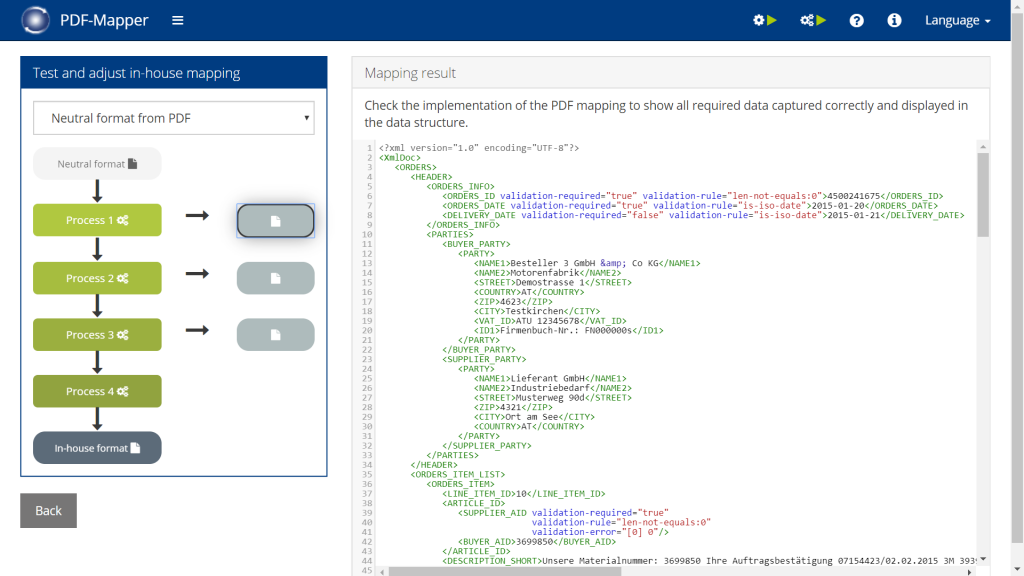Click the XML viewer scroll-right arrow
Viewport: 1024px width, 576px height.
point(970,571)
